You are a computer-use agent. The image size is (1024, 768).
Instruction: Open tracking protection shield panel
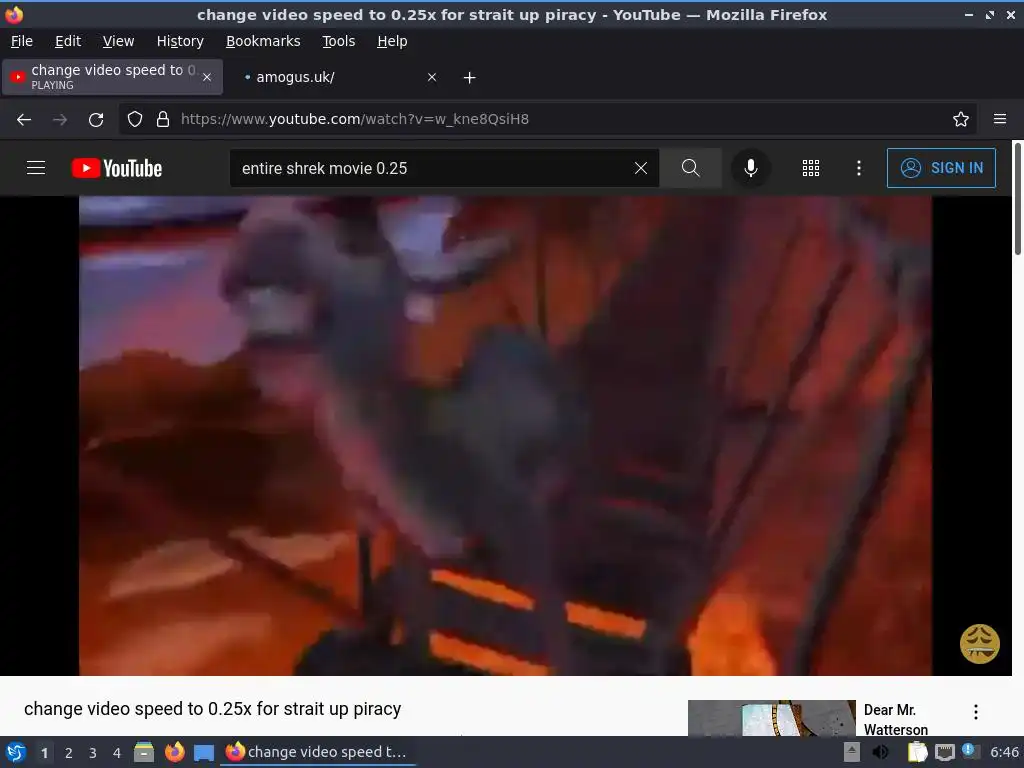tap(135, 119)
